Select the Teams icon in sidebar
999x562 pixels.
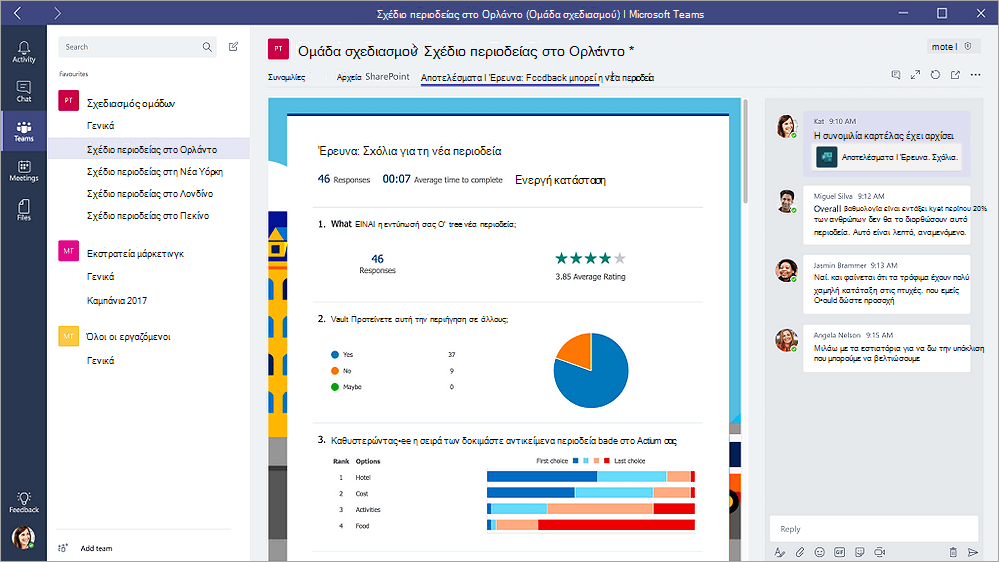24,131
